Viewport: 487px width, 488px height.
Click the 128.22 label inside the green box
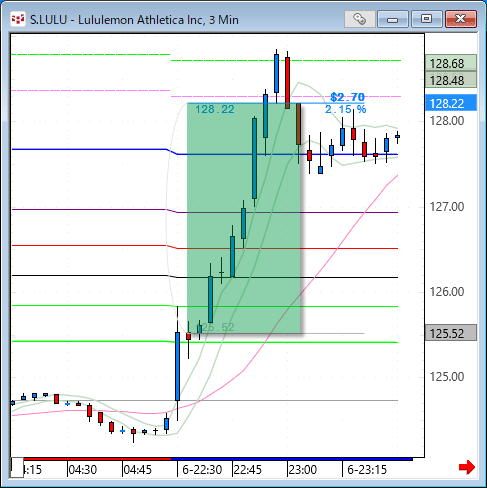pyautogui.click(x=215, y=109)
